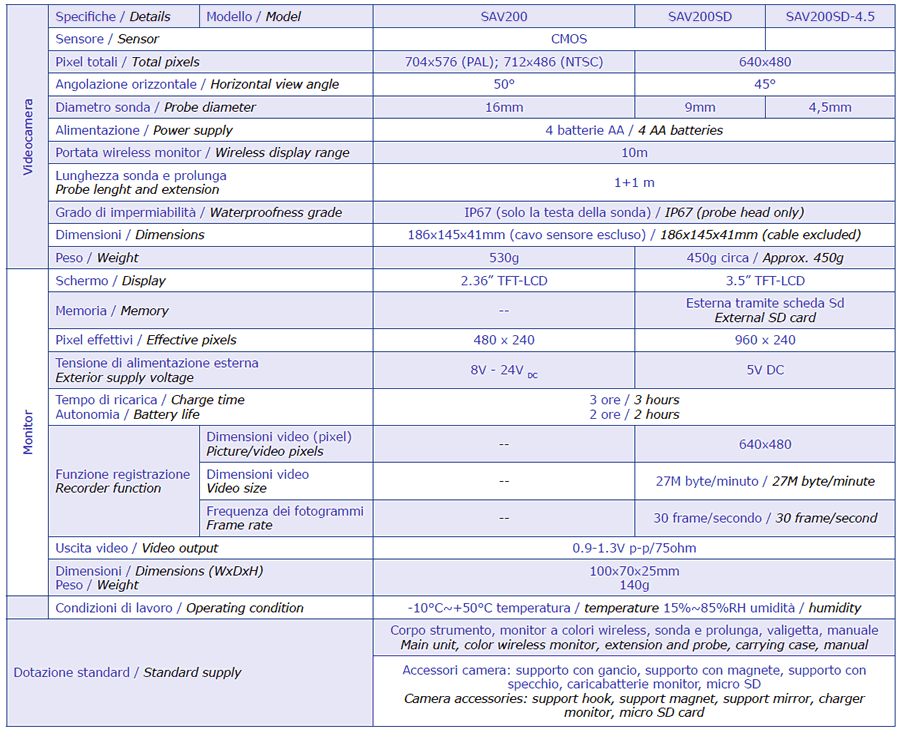
Task: Select the Tensione di alimentazione esterna label
Action: click(157, 370)
